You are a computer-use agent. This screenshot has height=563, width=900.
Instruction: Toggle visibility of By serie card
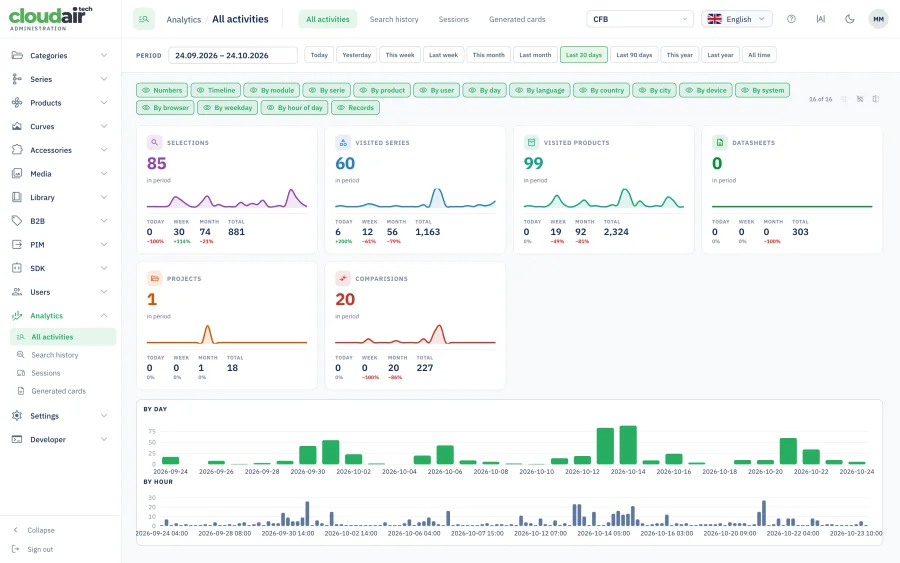327,90
